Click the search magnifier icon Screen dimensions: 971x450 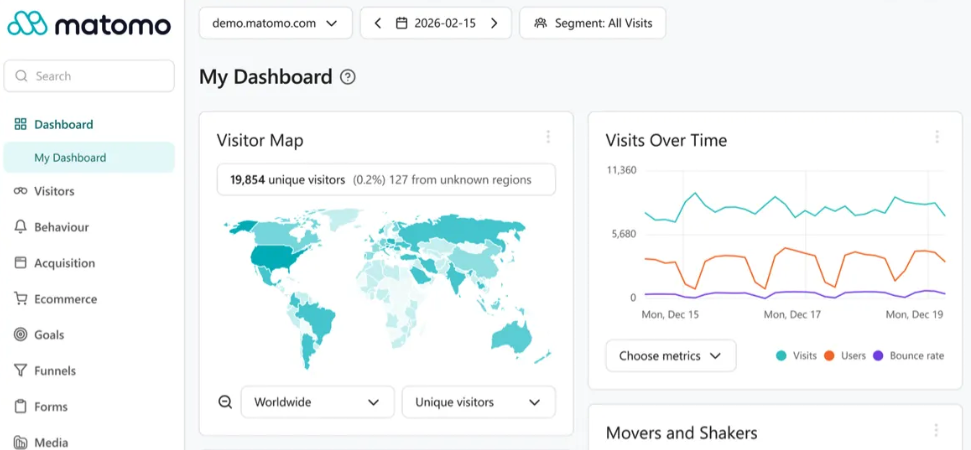22,76
